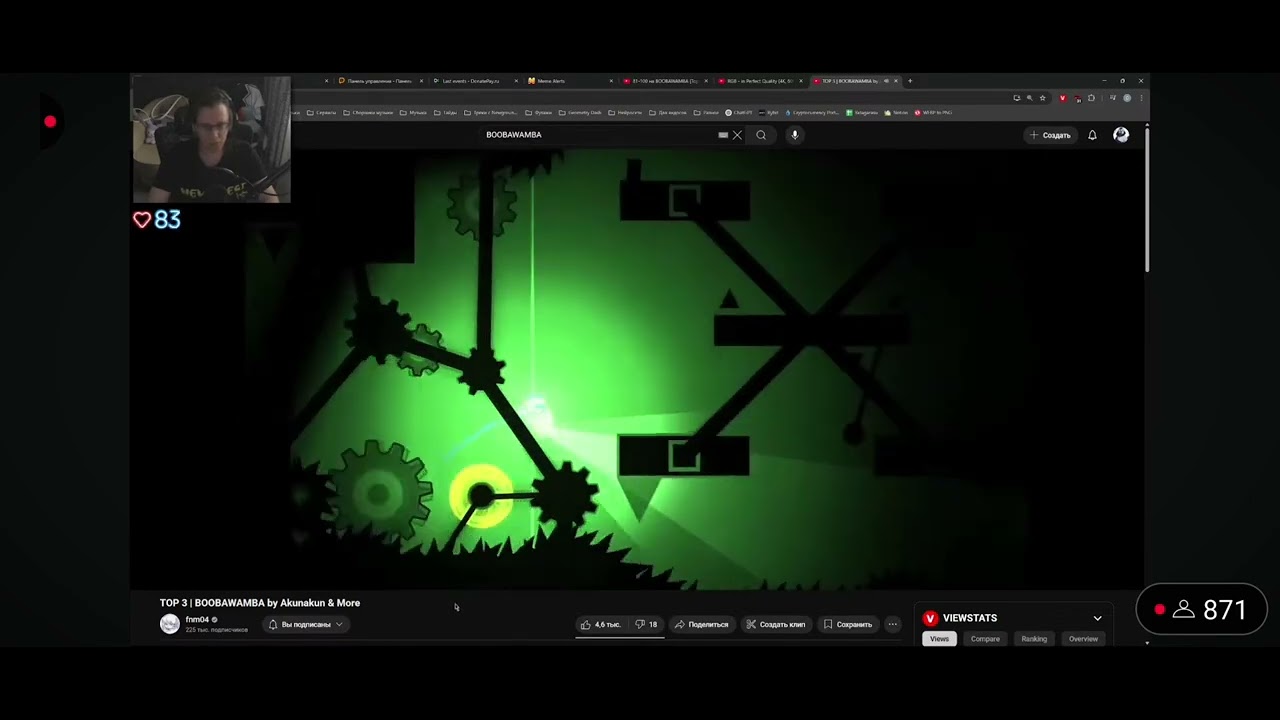
Task: Click the zoom magnifier icon in address bar
Action: pos(1029,98)
